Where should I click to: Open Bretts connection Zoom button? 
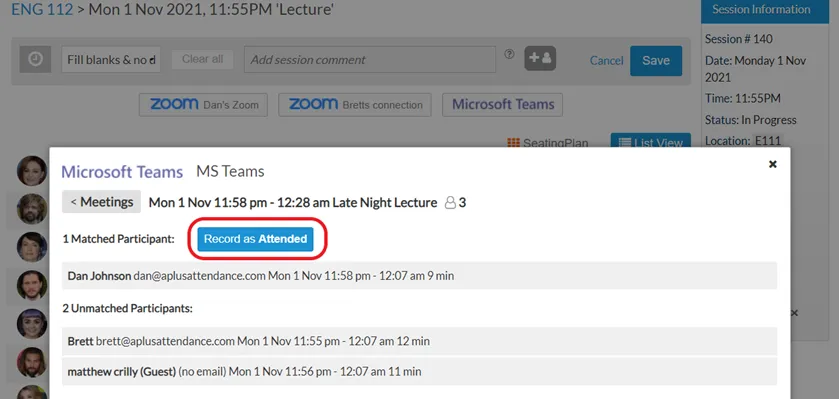355,104
